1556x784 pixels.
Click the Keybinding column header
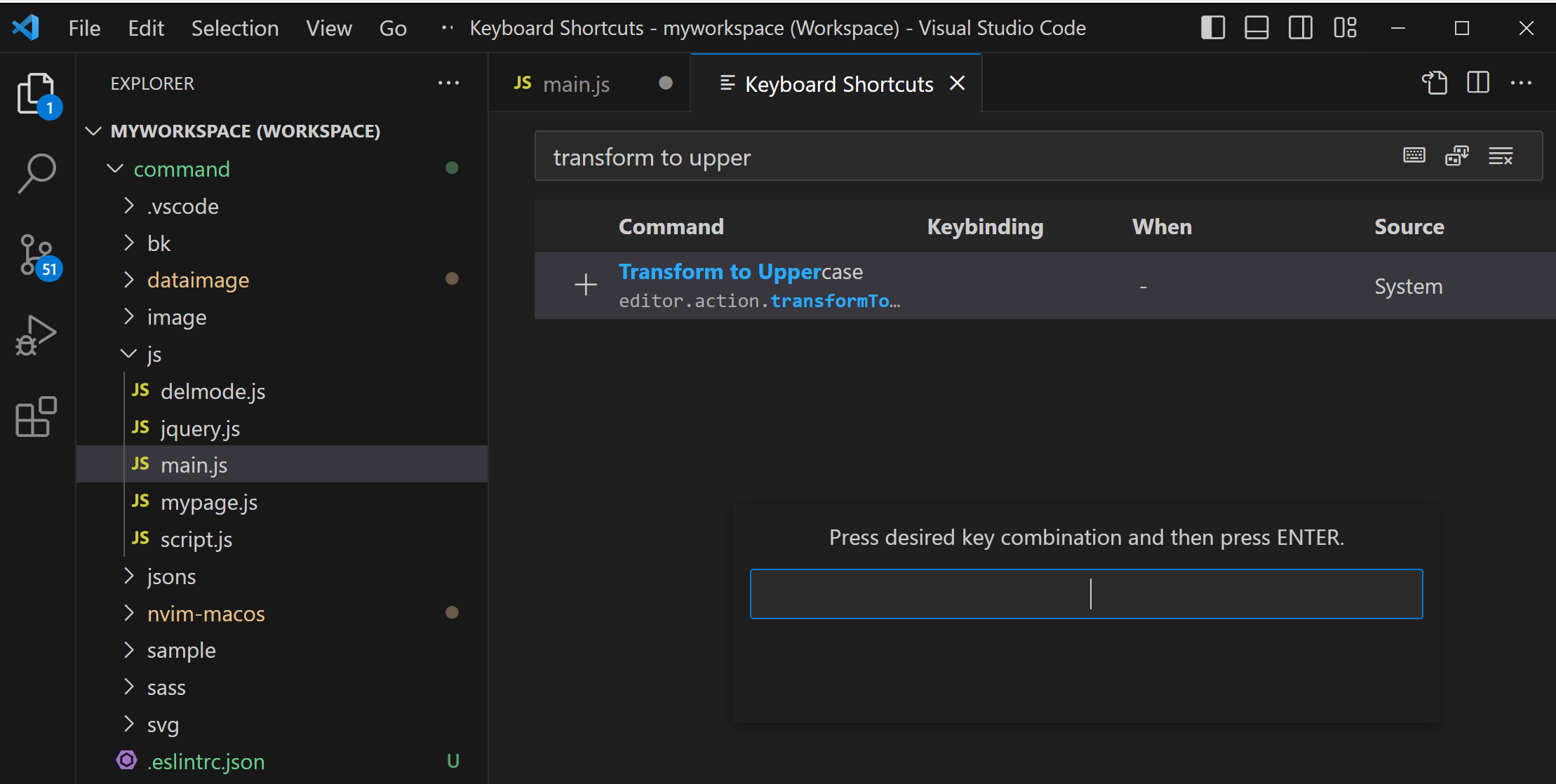[985, 227]
